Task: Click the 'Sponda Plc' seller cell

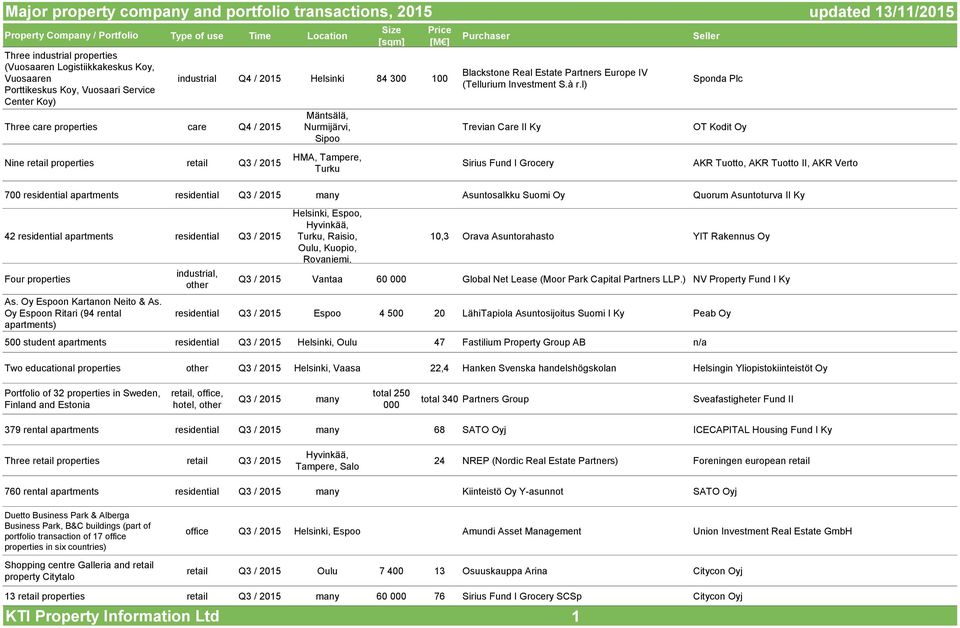Action: pyautogui.click(x=718, y=78)
